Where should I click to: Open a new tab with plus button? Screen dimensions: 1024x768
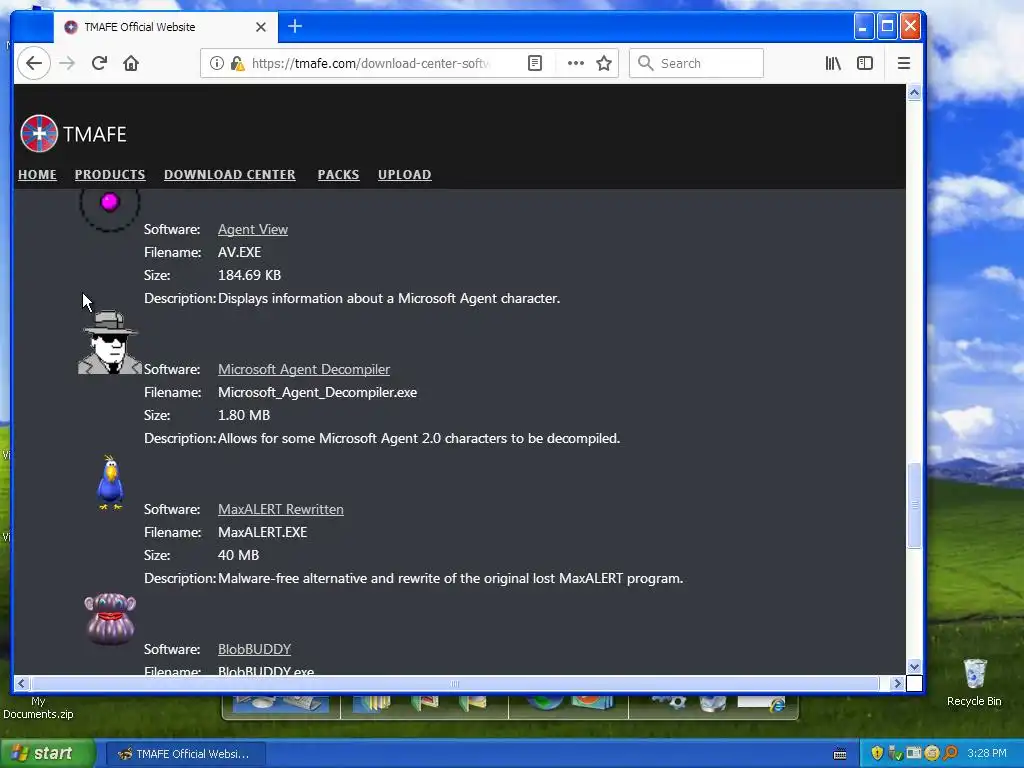pyautogui.click(x=295, y=26)
